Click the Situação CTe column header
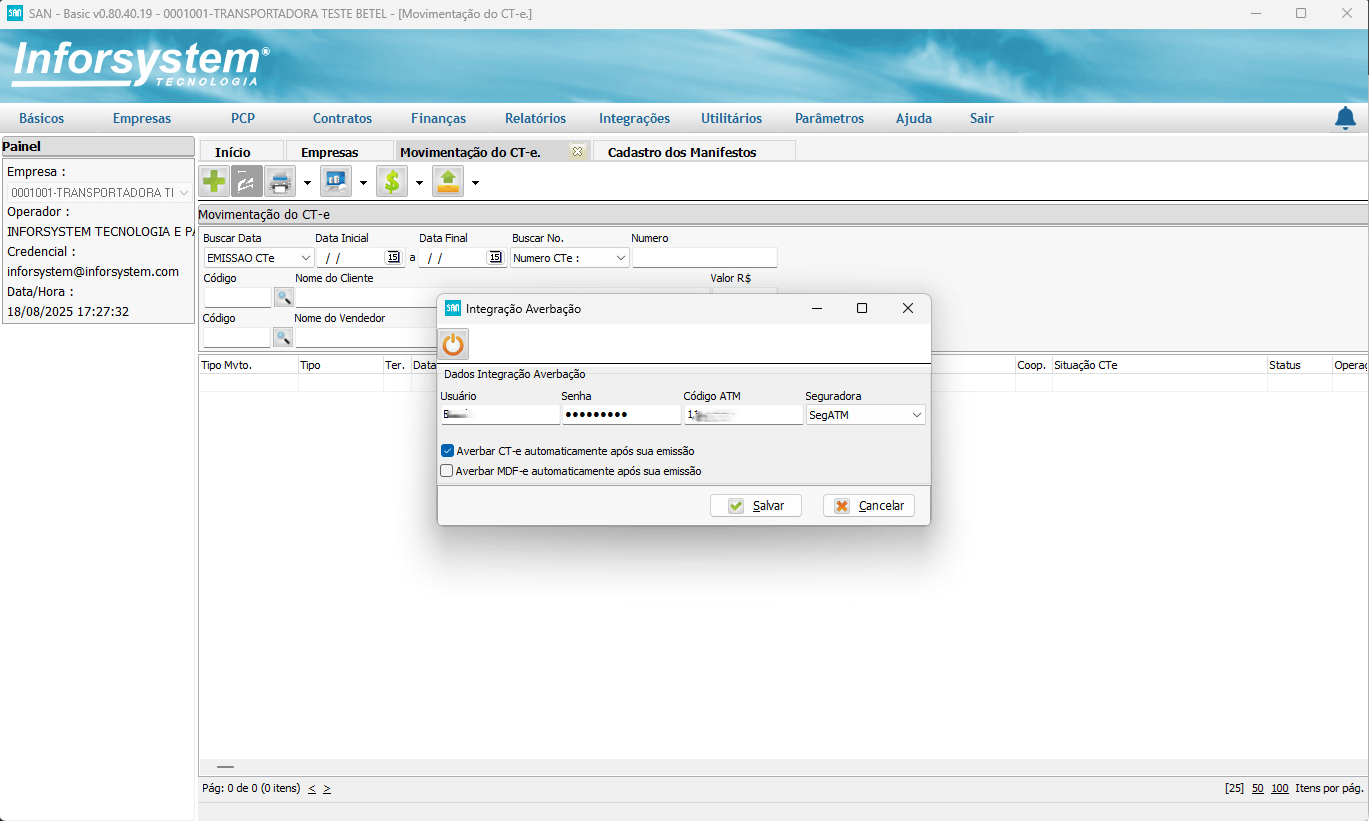Screen dimensions: 1369x821 pyautogui.click(x=1159, y=365)
